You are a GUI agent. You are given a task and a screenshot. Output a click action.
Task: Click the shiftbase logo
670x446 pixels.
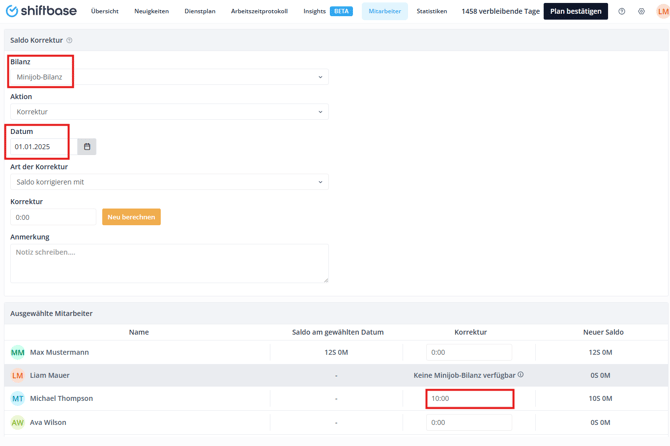click(40, 11)
